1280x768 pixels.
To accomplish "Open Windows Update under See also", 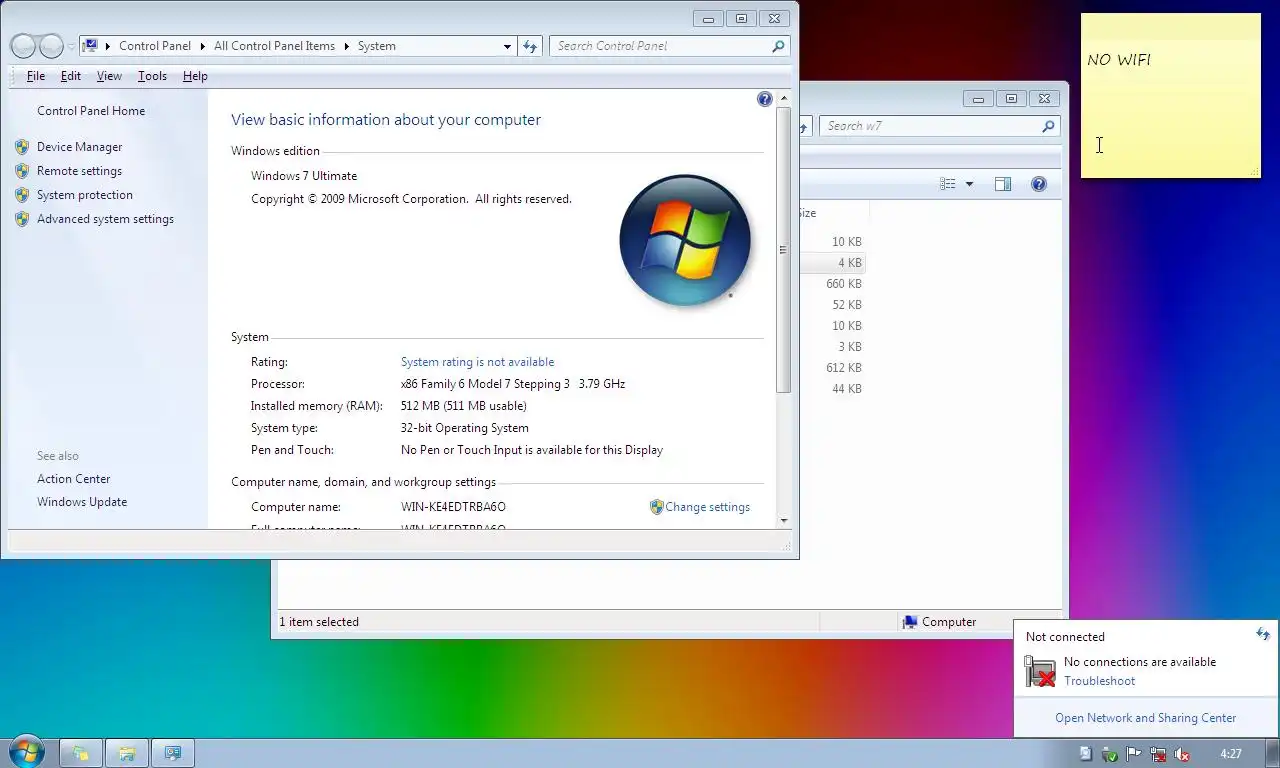I will [82, 502].
